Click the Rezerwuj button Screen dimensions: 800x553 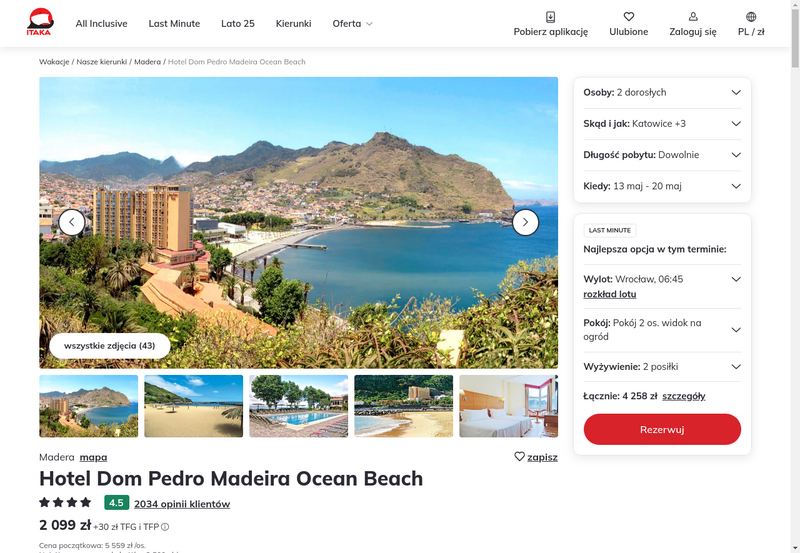[662, 429]
